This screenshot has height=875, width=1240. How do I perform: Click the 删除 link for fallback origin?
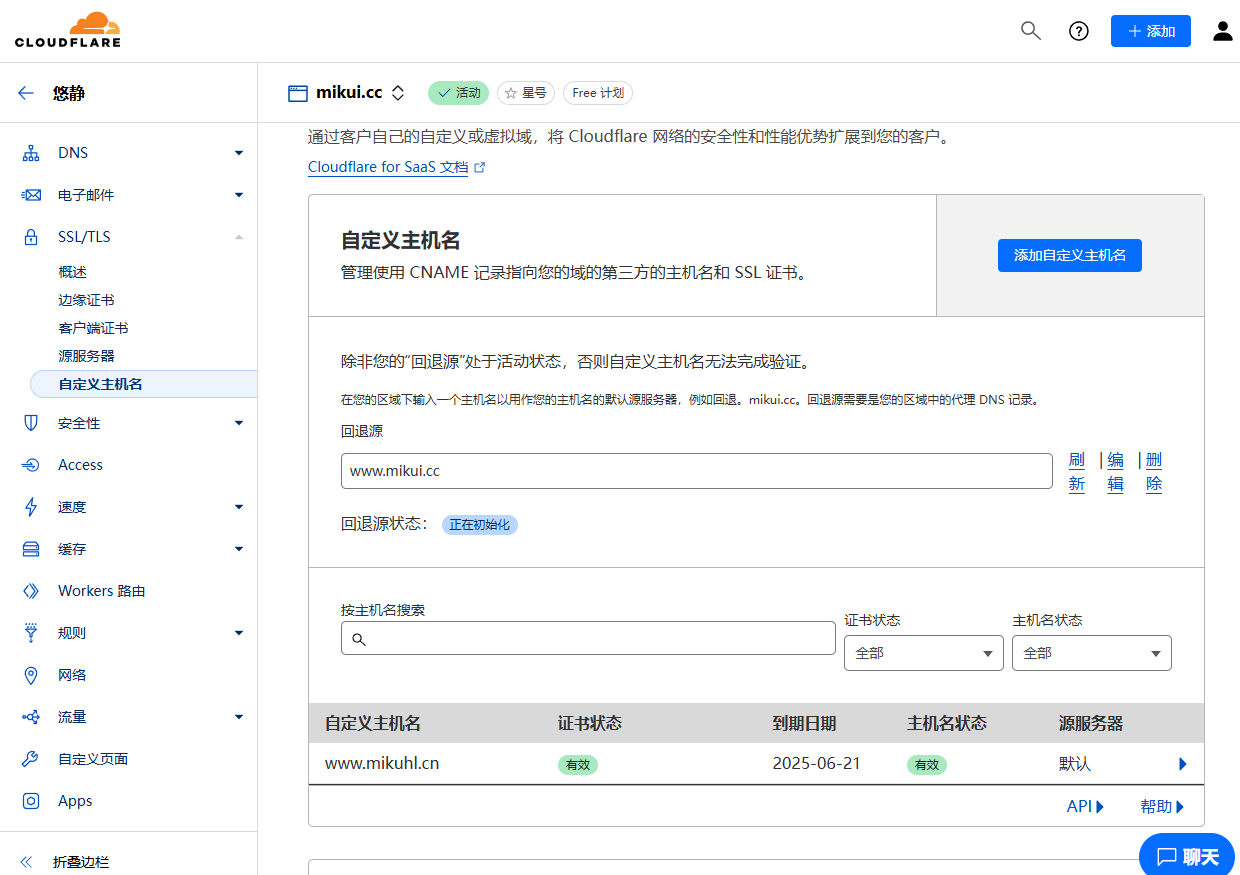[1154, 472]
